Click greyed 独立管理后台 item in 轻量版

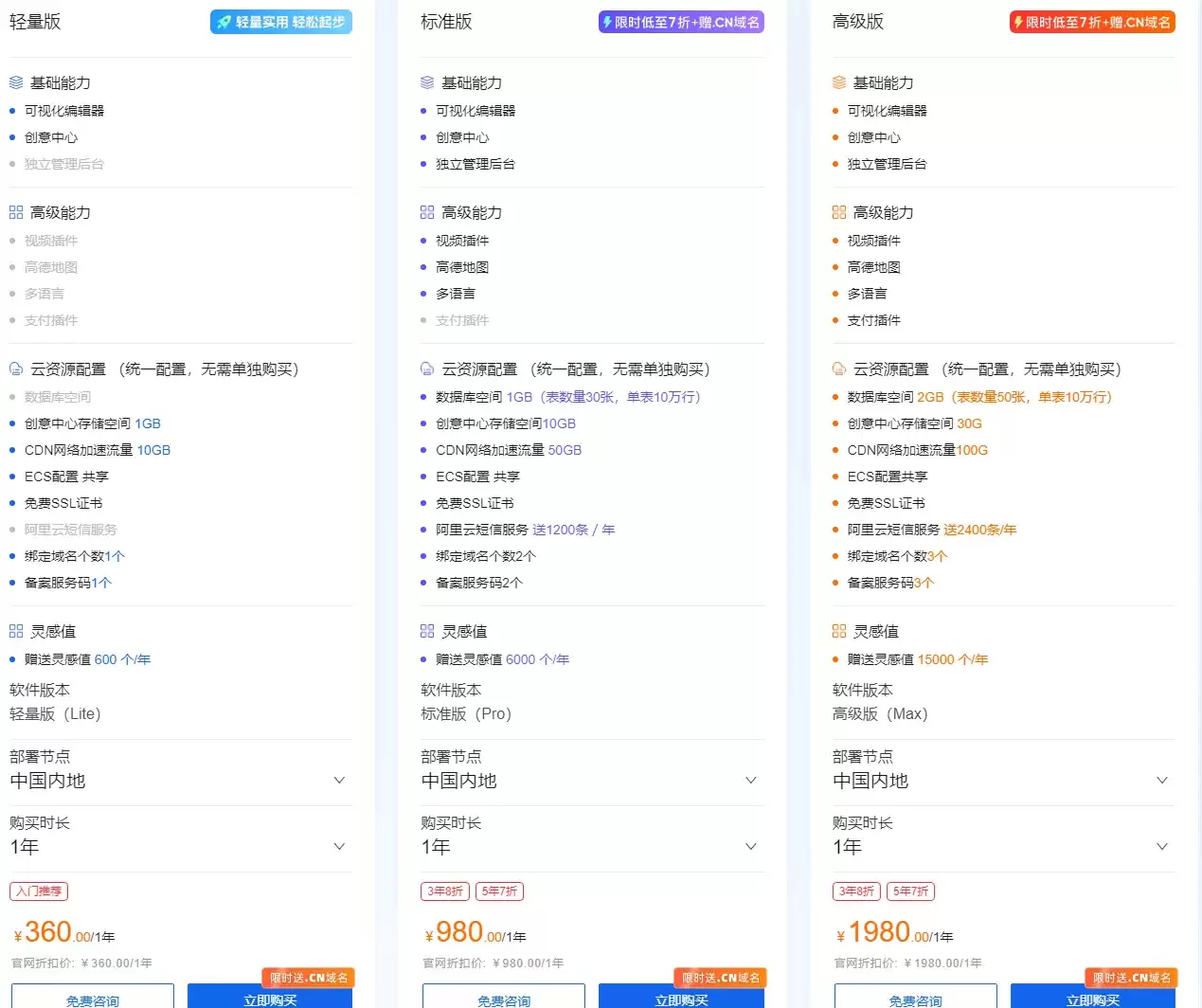pyautogui.click(x=64, y=164)
